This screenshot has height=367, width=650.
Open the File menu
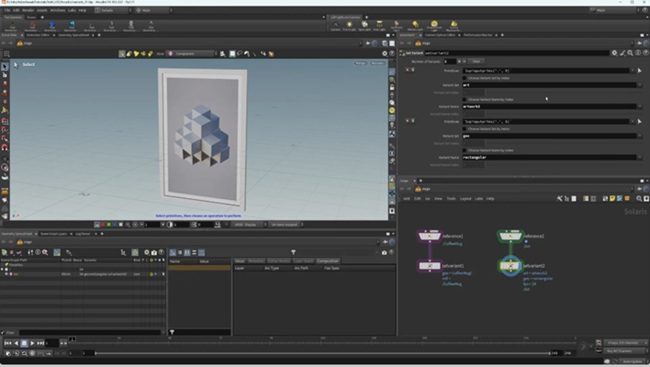point(7,10)
